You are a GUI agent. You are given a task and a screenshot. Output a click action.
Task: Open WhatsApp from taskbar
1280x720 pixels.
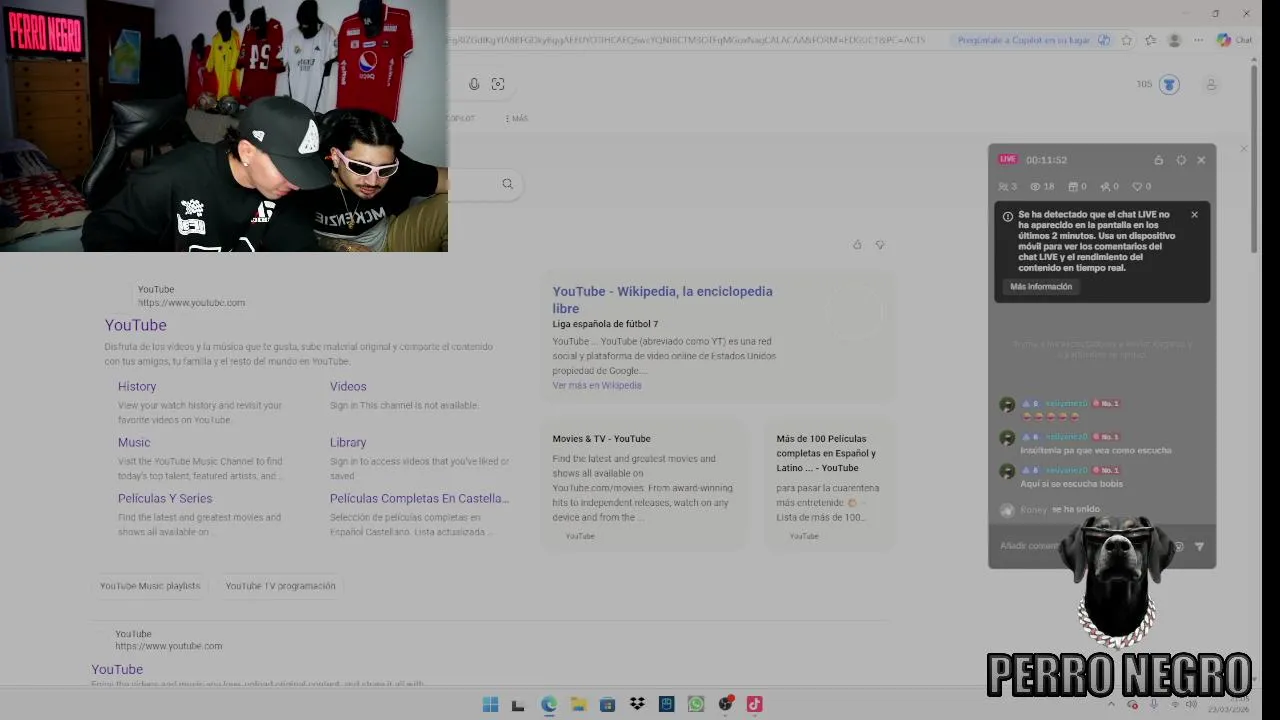click(x=696, y=704)
